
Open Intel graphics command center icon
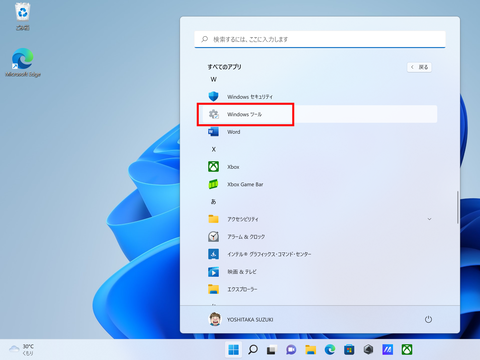point(213,254)
